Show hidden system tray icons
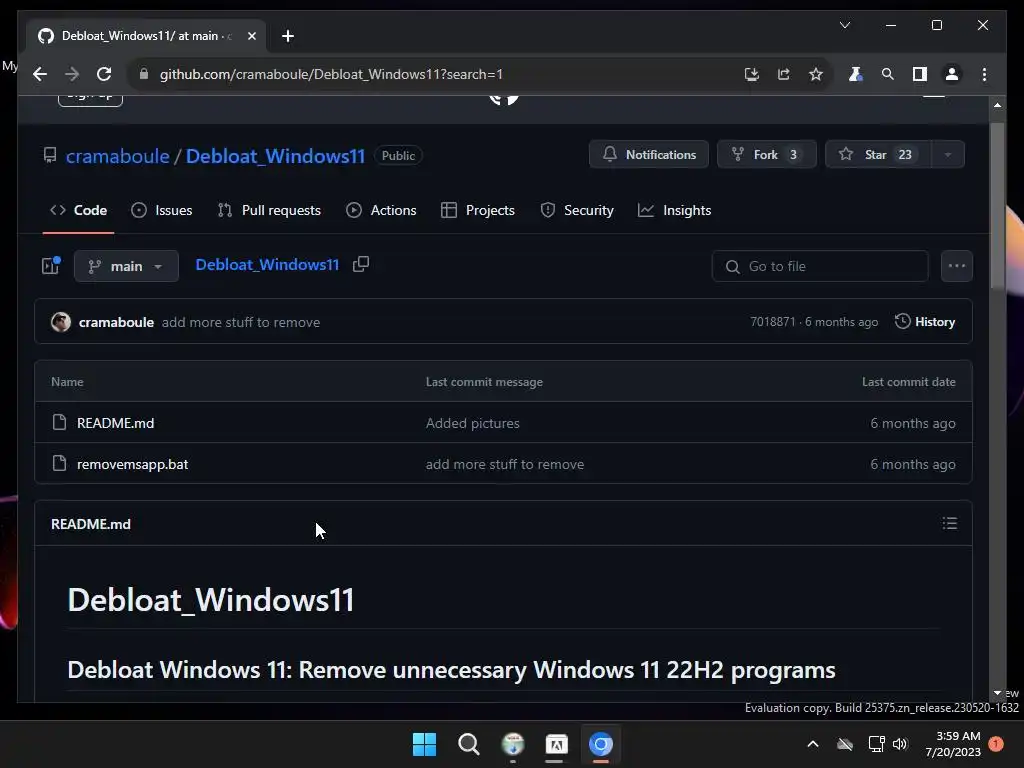Viewport: 1024px width, 768px height. click(x=813, y=744)
